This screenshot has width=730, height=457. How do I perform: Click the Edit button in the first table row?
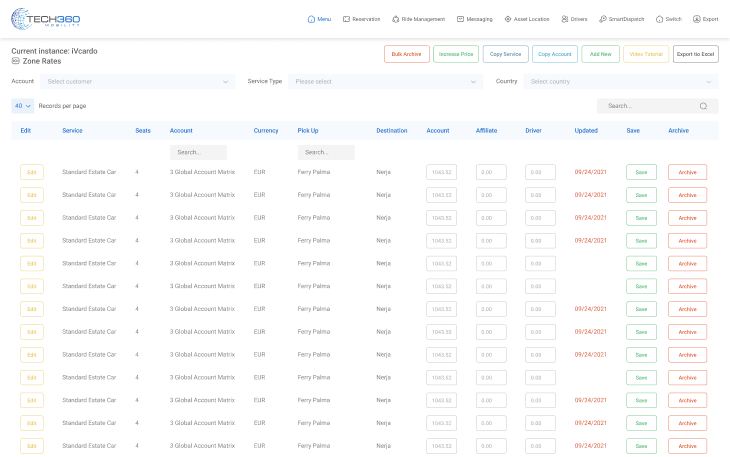(32, 172)
